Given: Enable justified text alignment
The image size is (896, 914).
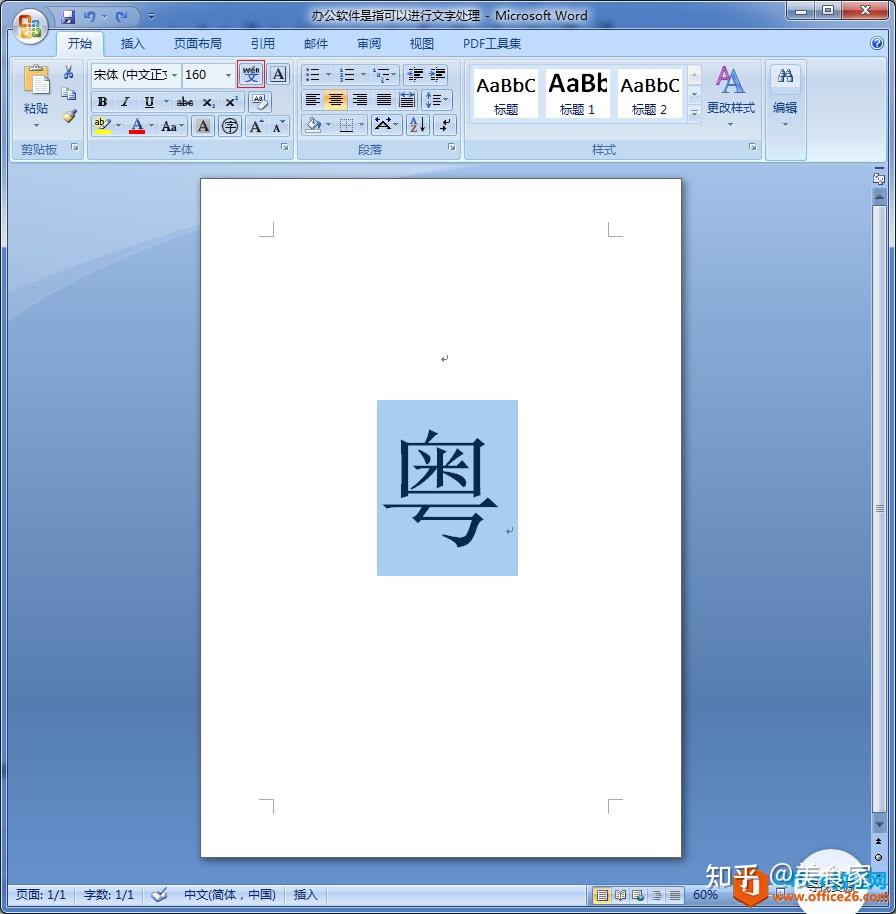Looking at the screenshot, I should 384,98.
